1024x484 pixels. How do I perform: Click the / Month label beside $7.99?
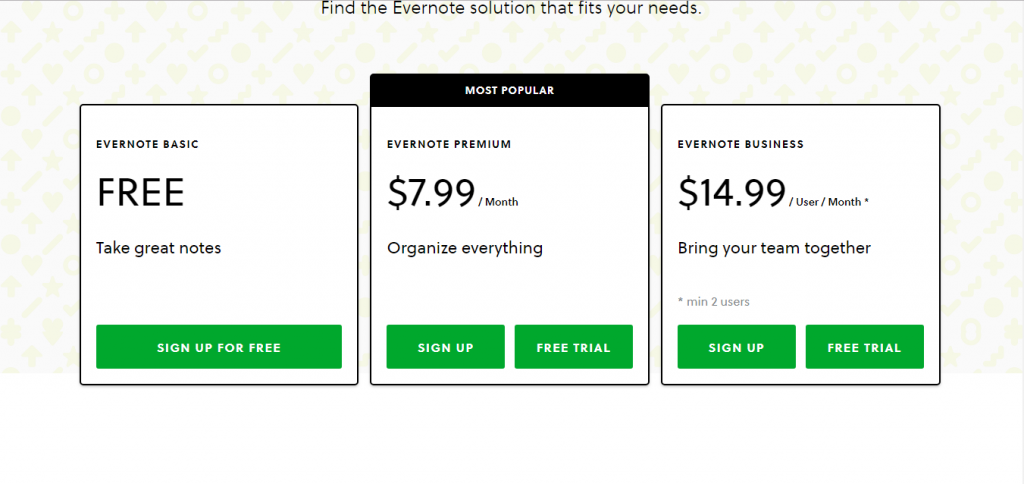click(498, 202)
